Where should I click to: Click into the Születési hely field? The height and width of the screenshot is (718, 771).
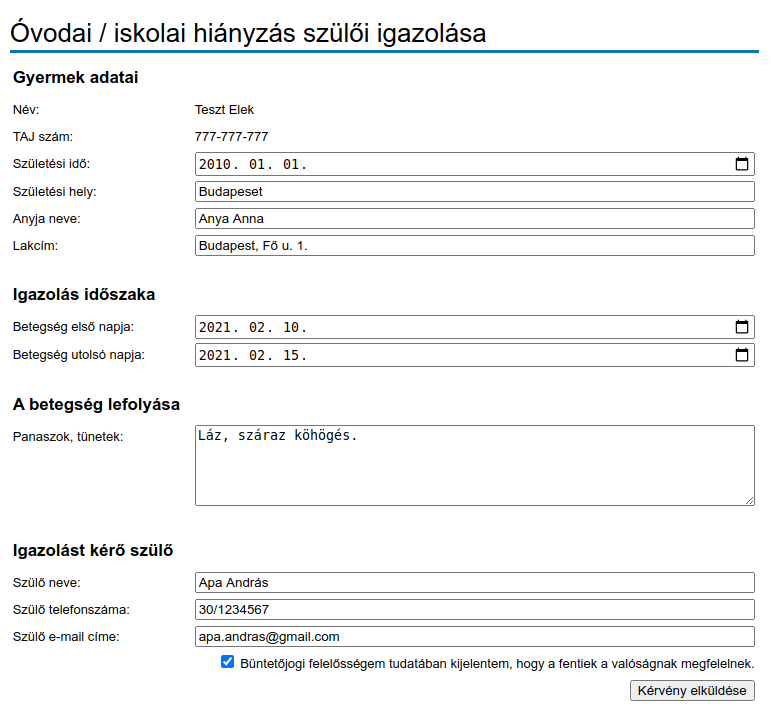[474, 191]
